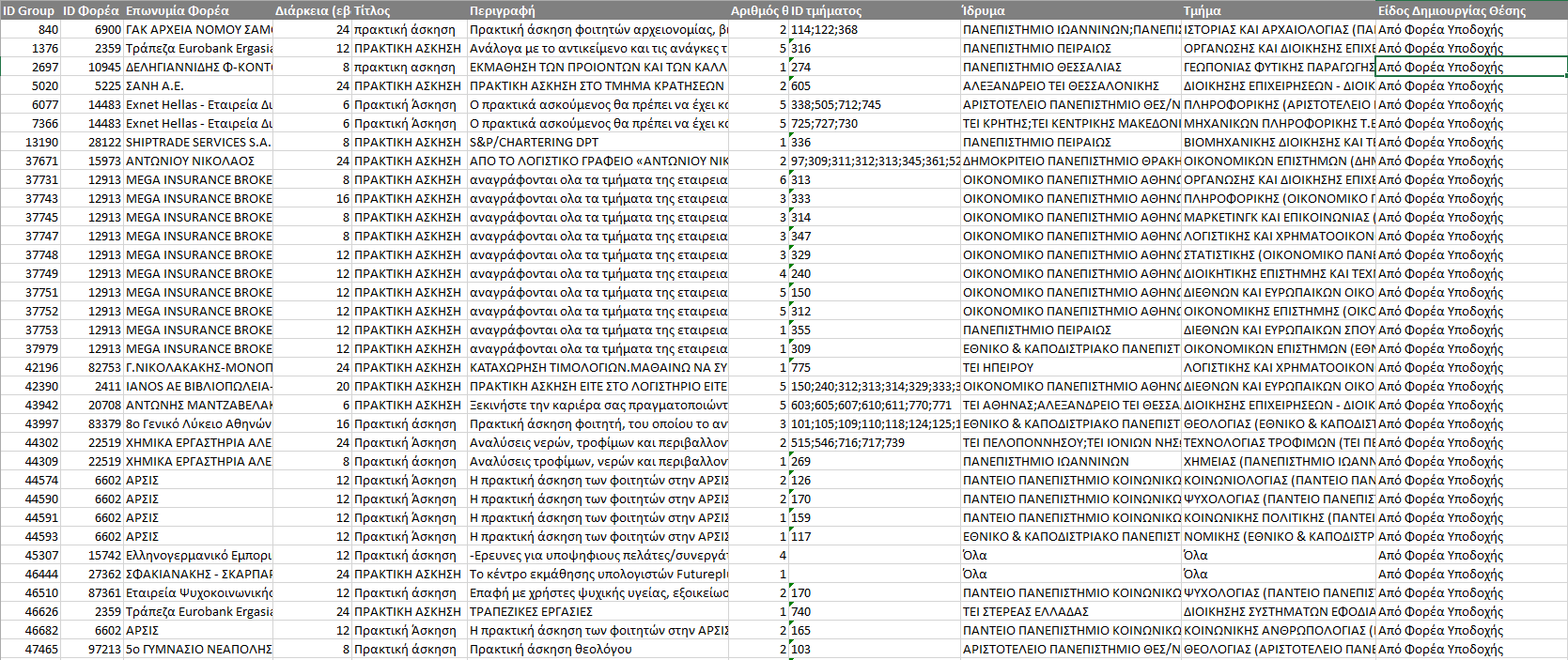Click the ID Group cell '840'
This screenshot has height=660, width=1568.
[30, 29]
